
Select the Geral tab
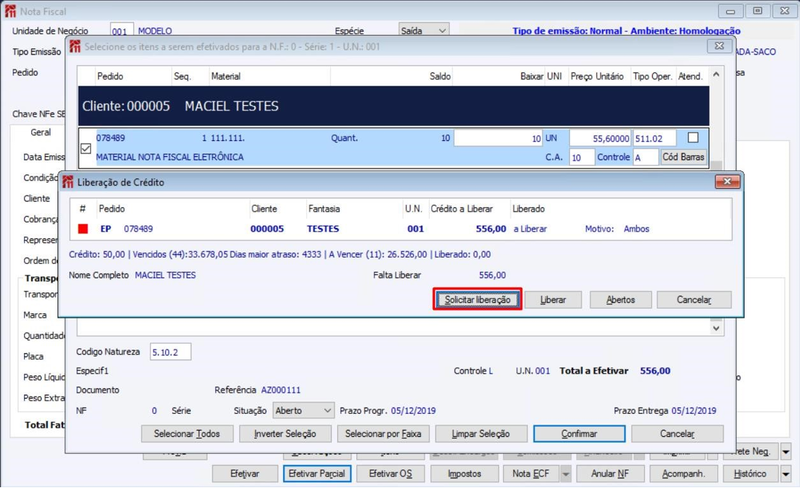(x=40, y=132)
